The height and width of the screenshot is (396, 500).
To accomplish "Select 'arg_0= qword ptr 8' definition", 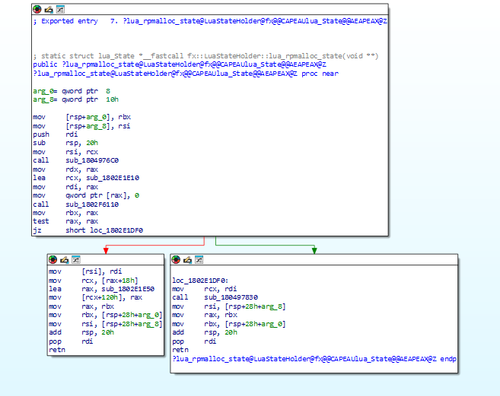I will click(x=72, y=91).
